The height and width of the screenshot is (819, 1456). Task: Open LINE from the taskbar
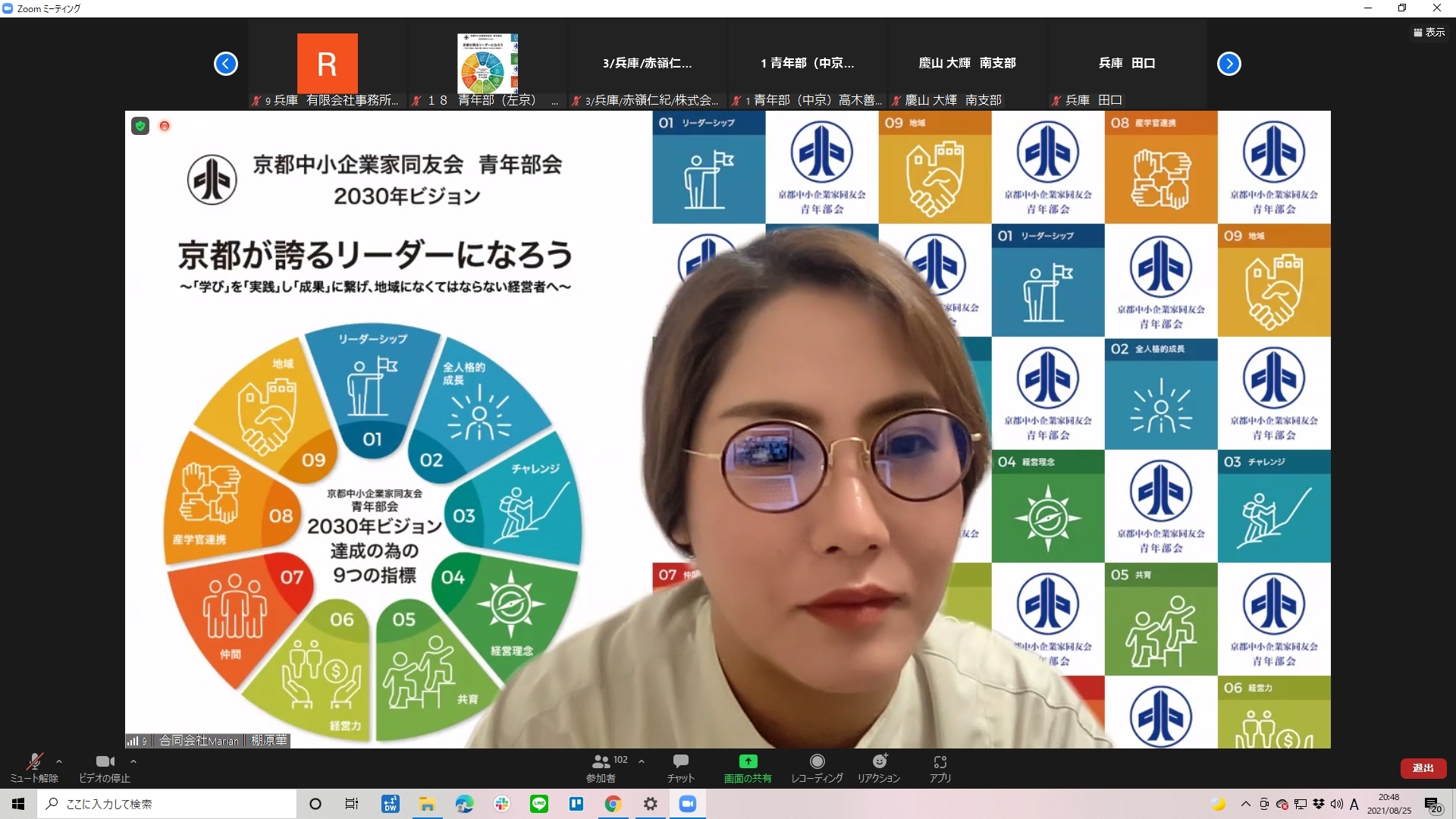pyautogui.click(x=538, y=804)
